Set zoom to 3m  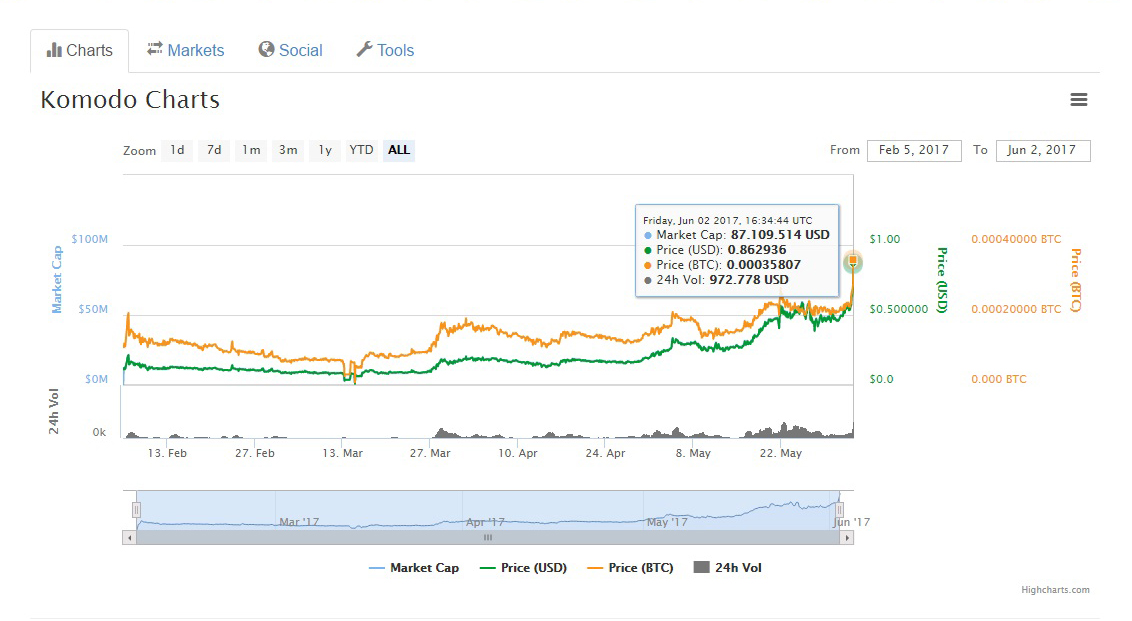(288, 150)
